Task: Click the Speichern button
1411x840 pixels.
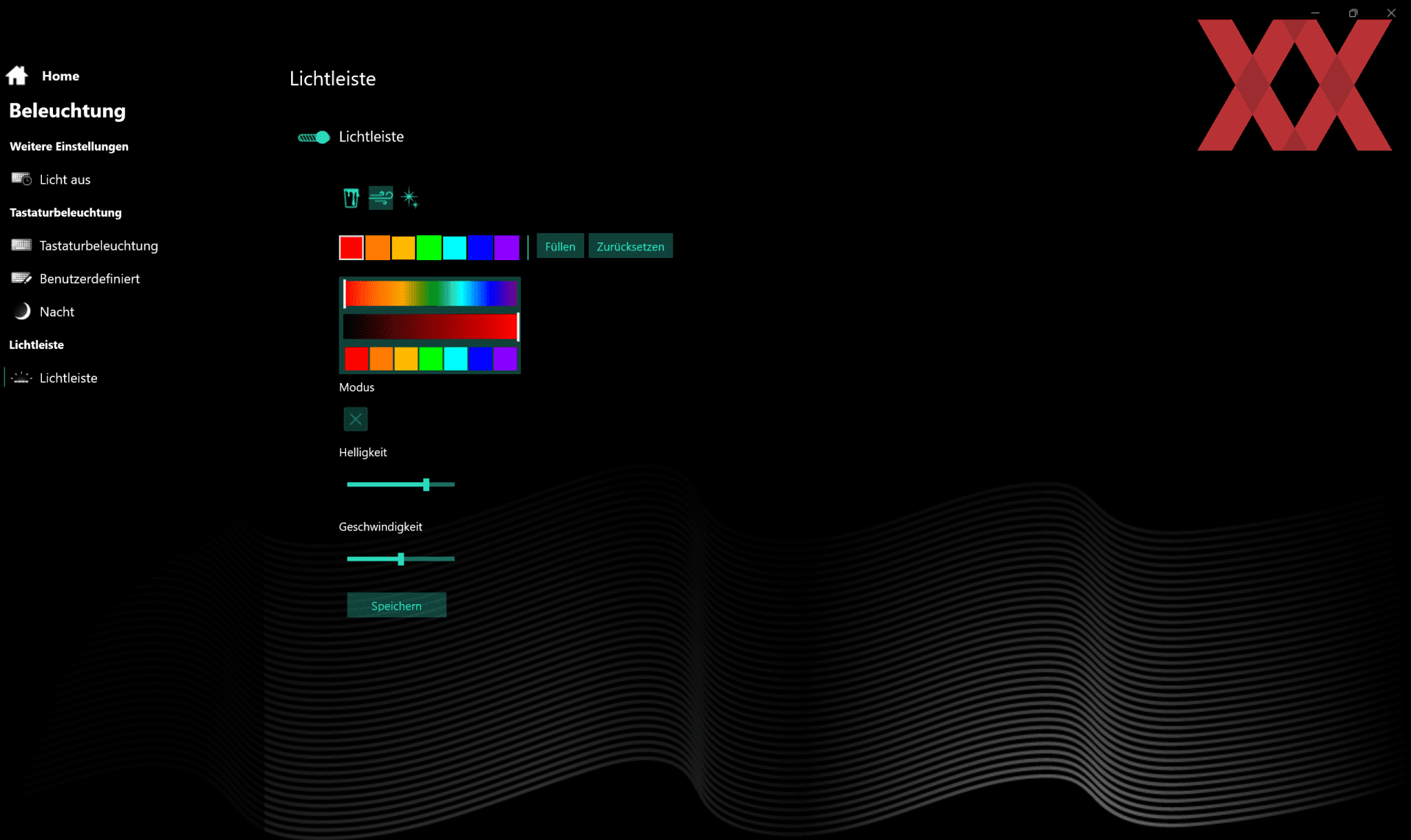Action: (x=396, y=606)
